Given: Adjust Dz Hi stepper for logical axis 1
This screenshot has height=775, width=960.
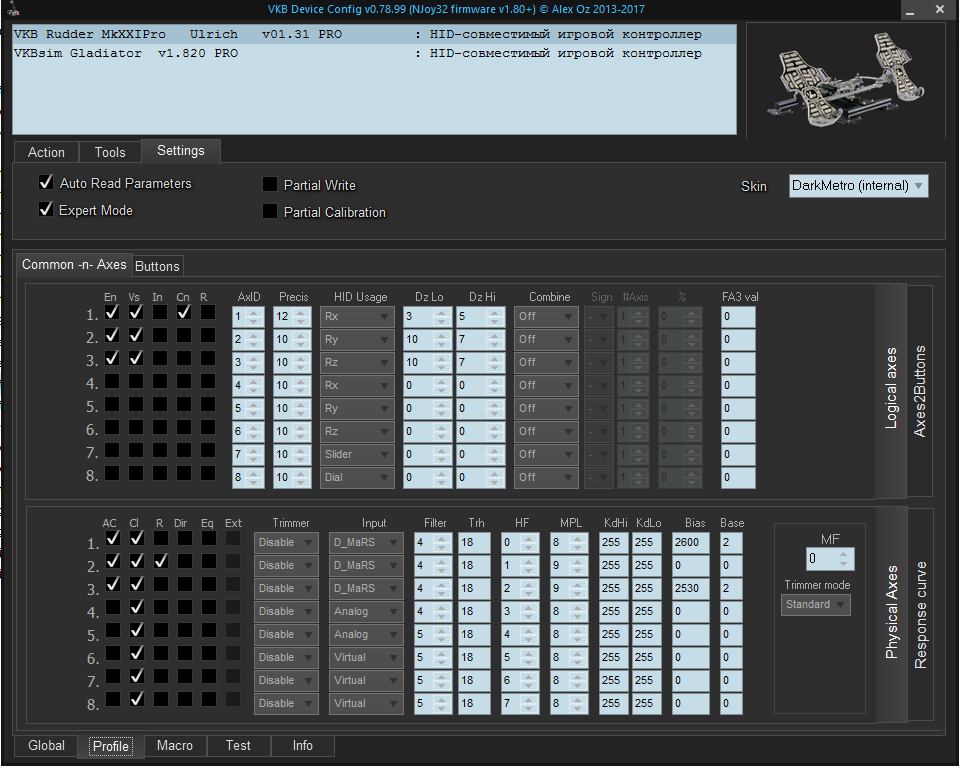Looking at the screenshot, I should coord(495,316).
